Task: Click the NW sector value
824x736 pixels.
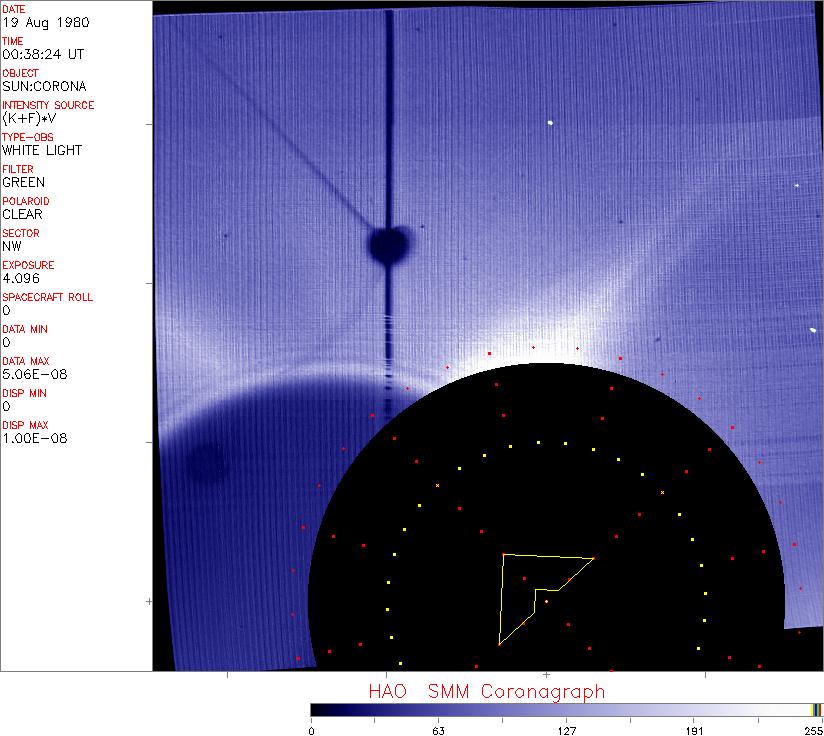Action: point(12,246)
